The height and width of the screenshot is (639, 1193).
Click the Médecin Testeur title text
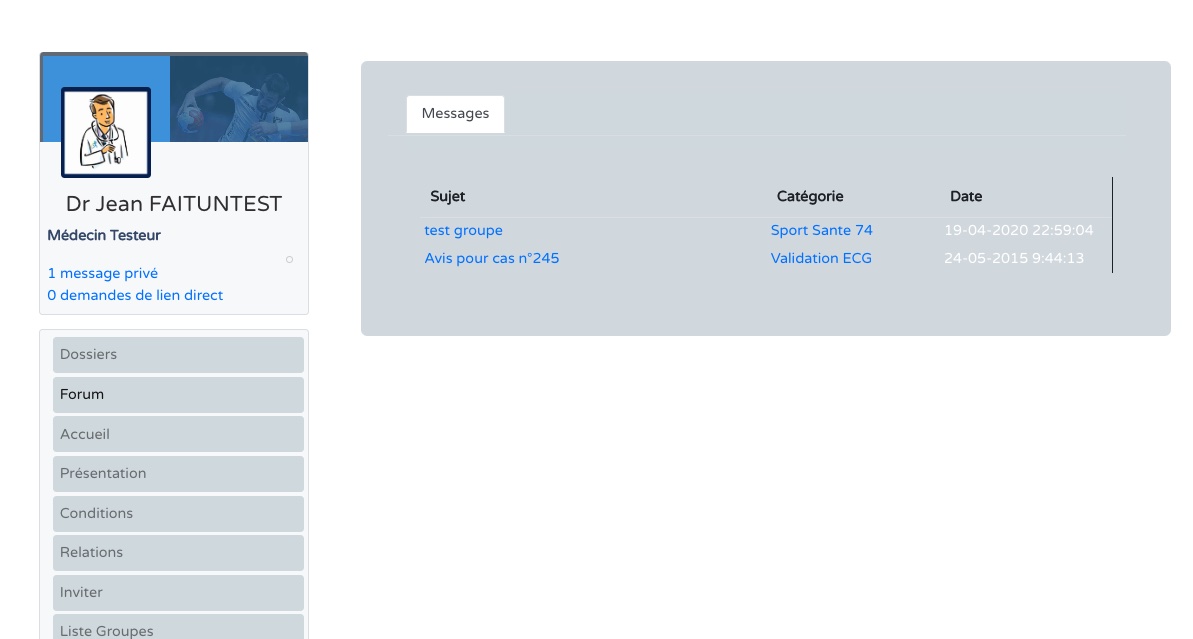pos(104,236)
